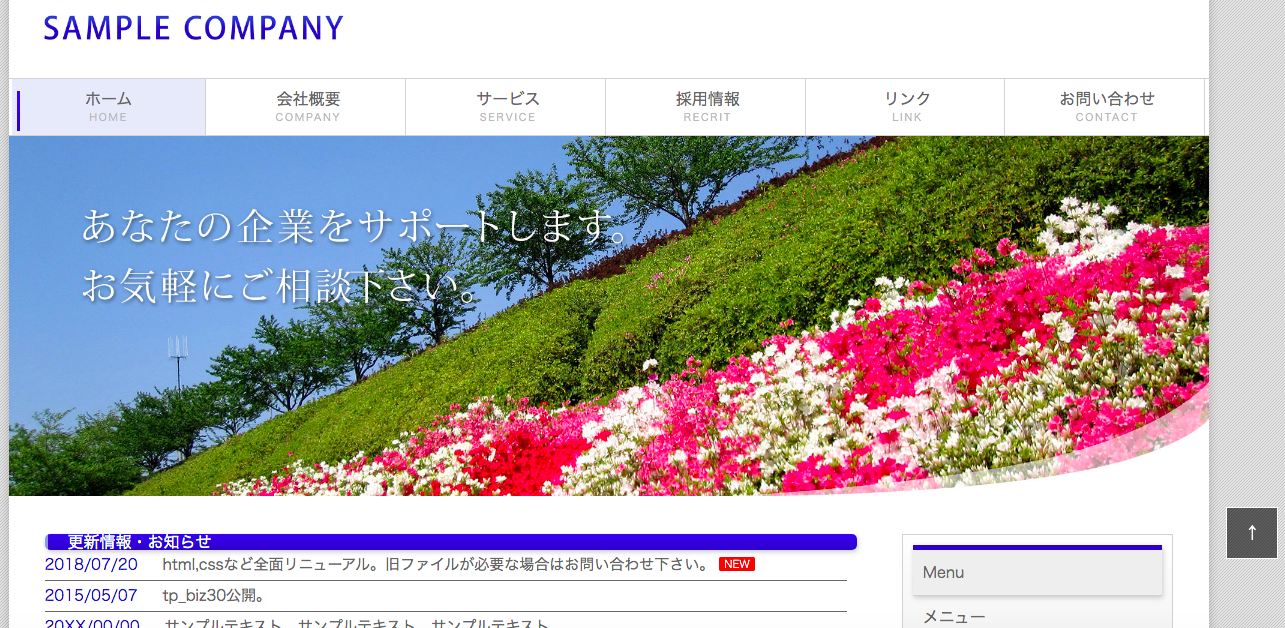
Task: Click the red NEW badge
Action: click(736, 564)
